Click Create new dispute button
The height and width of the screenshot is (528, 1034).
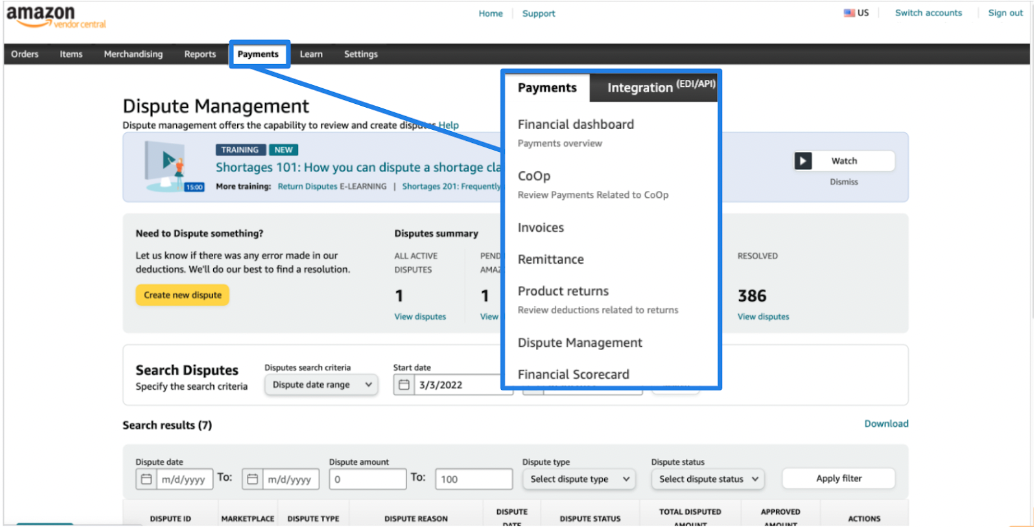(183, 295)
